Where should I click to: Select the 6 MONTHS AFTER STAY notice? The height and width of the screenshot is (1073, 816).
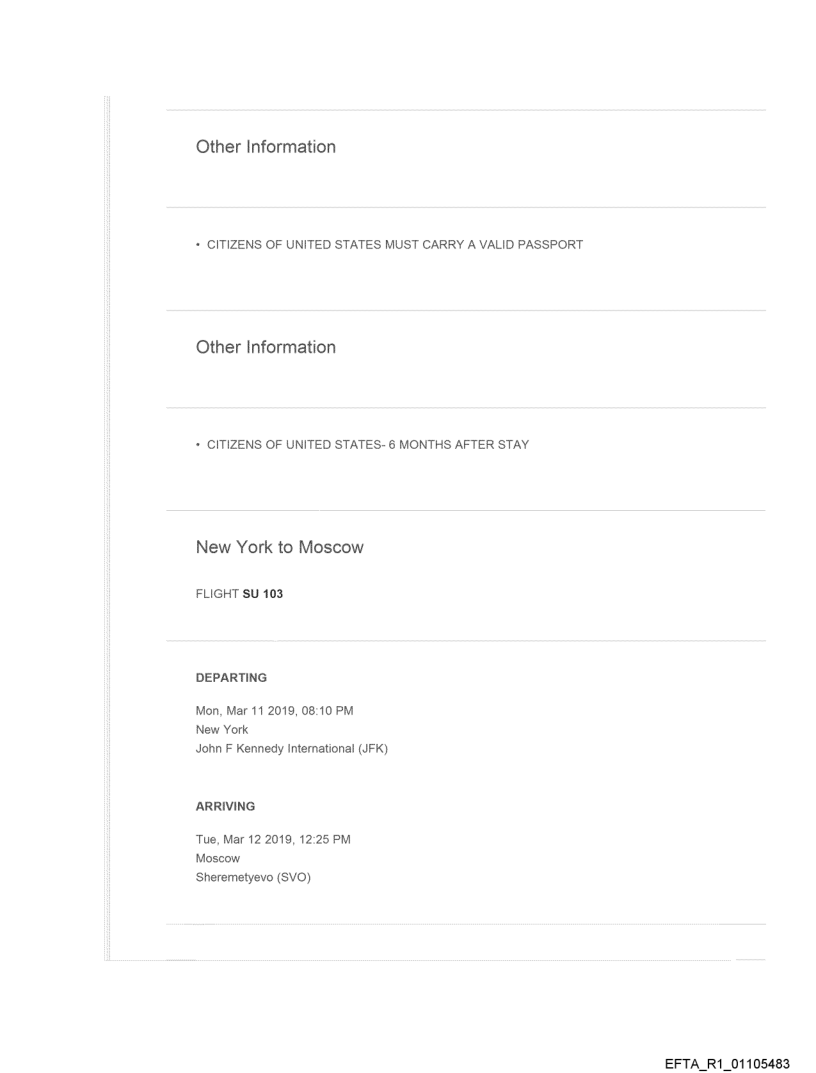[x=367, y=445]
